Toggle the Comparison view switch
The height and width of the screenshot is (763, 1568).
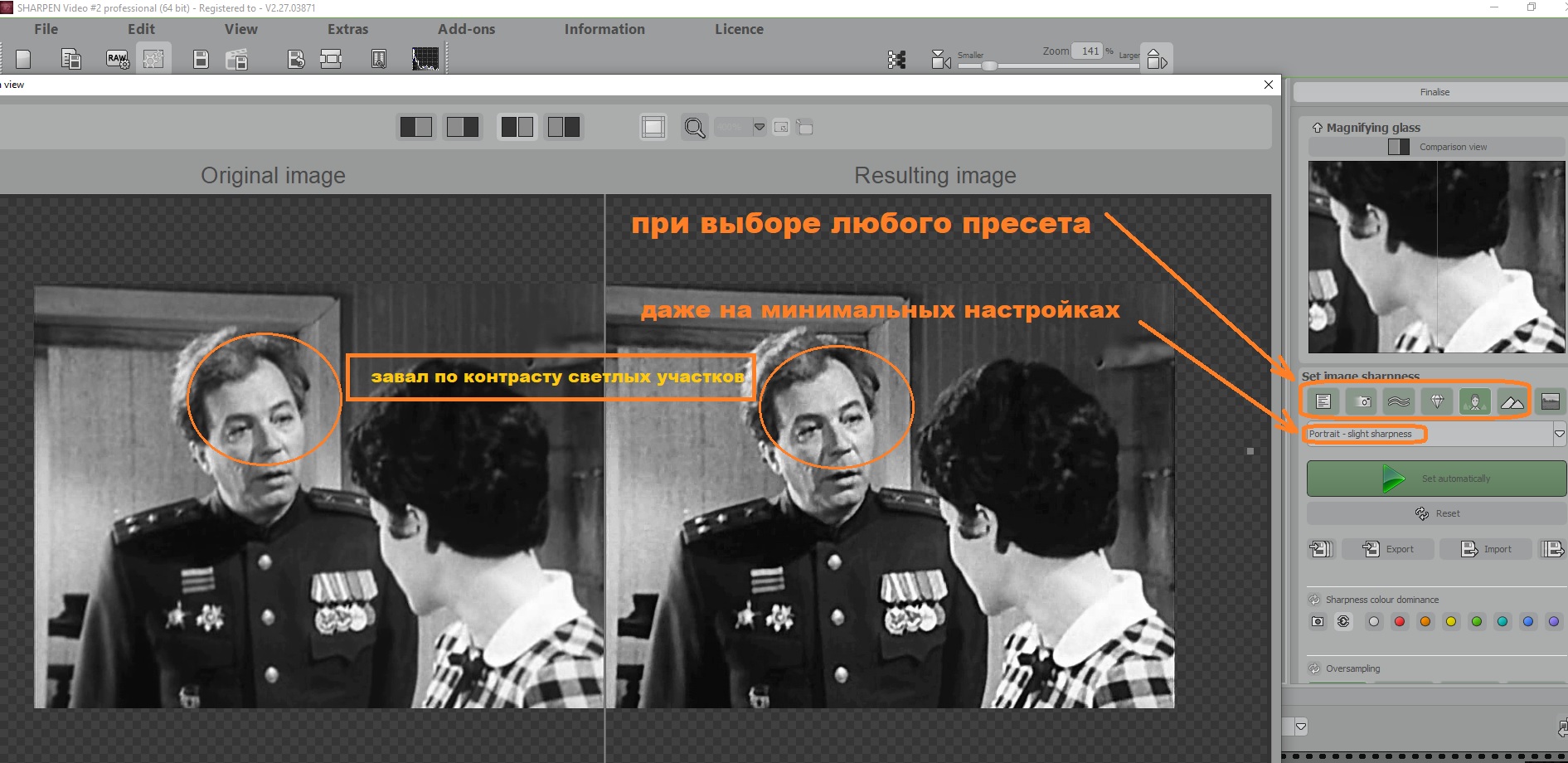1399,147
